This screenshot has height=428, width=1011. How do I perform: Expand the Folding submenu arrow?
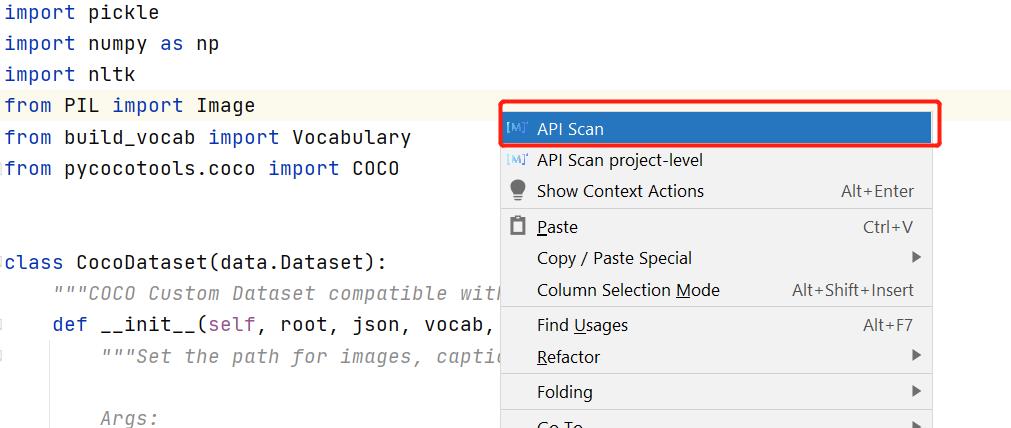[916, 391]
